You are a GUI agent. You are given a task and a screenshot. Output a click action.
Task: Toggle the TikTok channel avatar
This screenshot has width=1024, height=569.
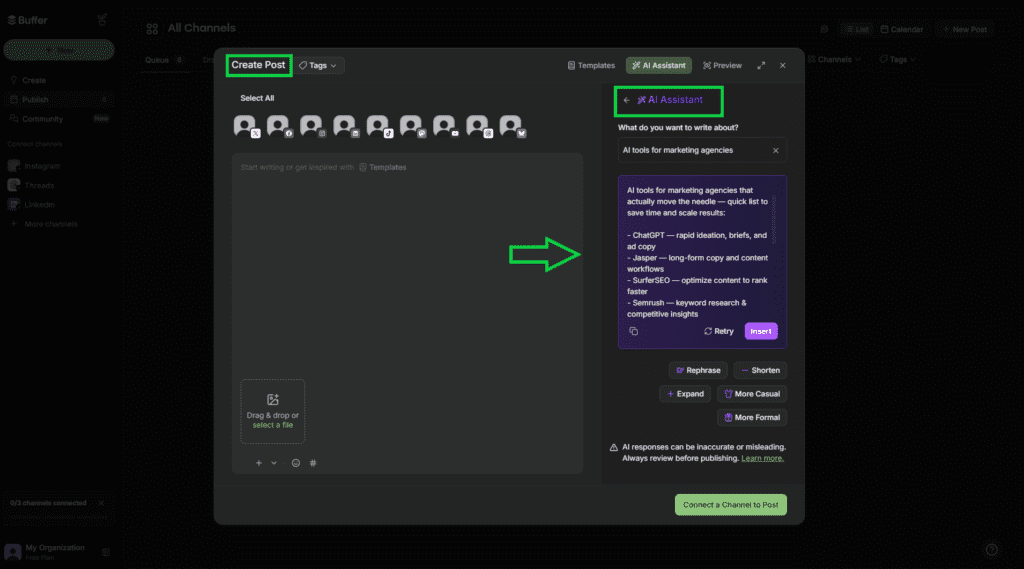pos(379,125)
